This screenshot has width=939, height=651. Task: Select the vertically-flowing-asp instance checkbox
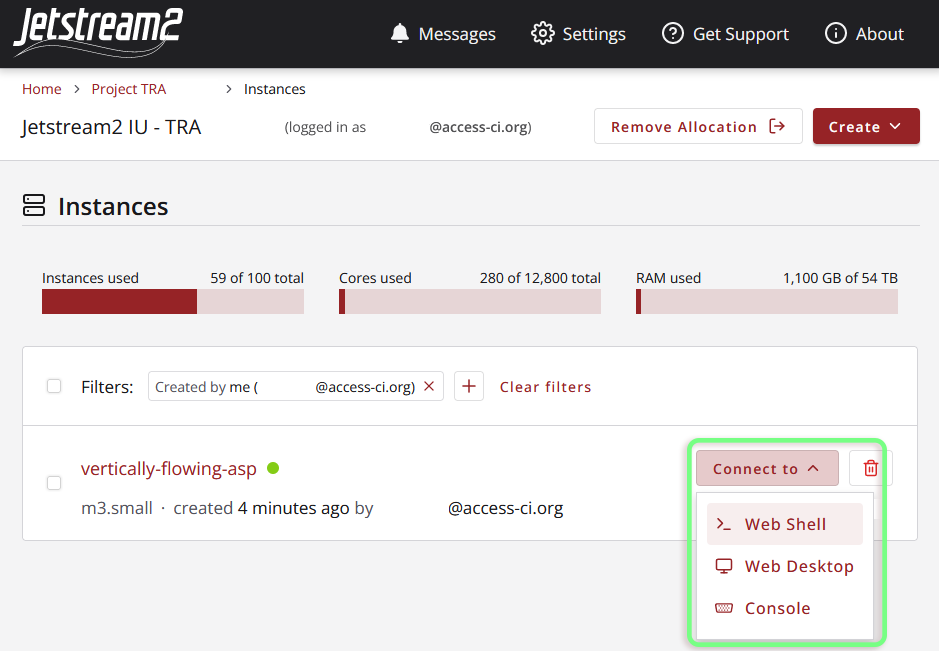tap(54, 483)
